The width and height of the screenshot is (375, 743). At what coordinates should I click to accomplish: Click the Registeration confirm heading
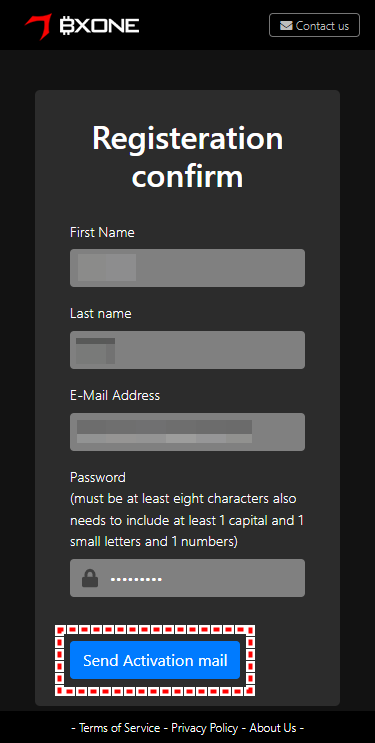tap(187, 157)
